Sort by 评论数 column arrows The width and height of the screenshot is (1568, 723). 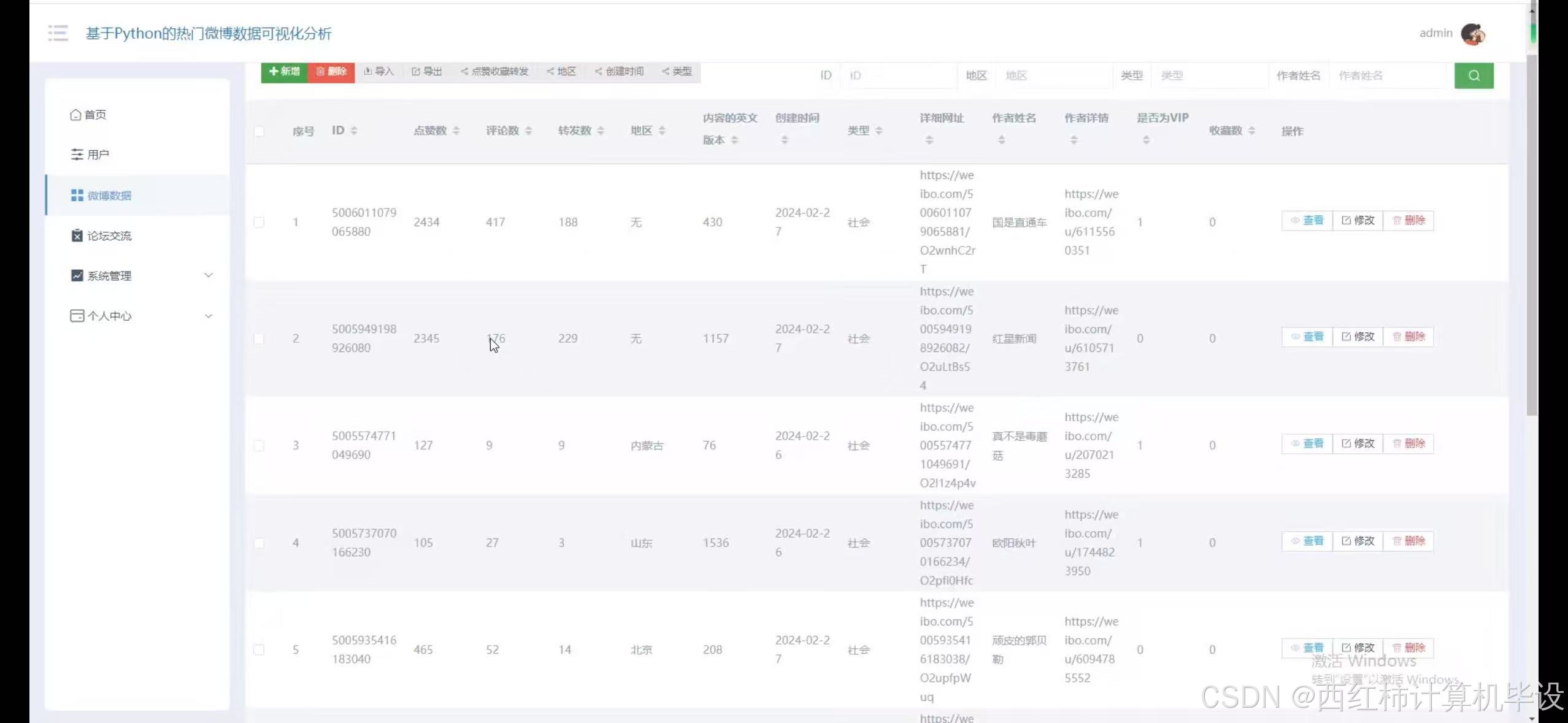[x=528, y=131]
